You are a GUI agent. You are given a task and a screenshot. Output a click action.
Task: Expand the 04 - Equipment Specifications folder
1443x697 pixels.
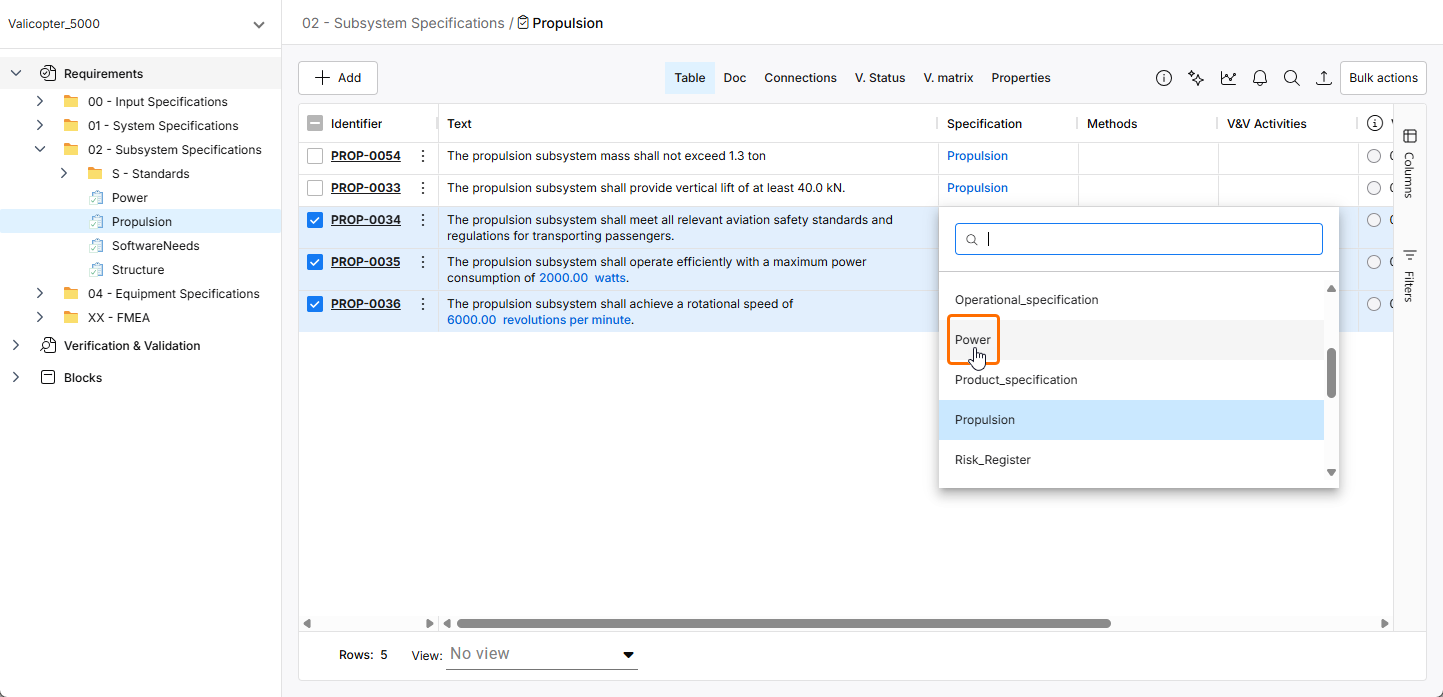[x=40, y=294]
